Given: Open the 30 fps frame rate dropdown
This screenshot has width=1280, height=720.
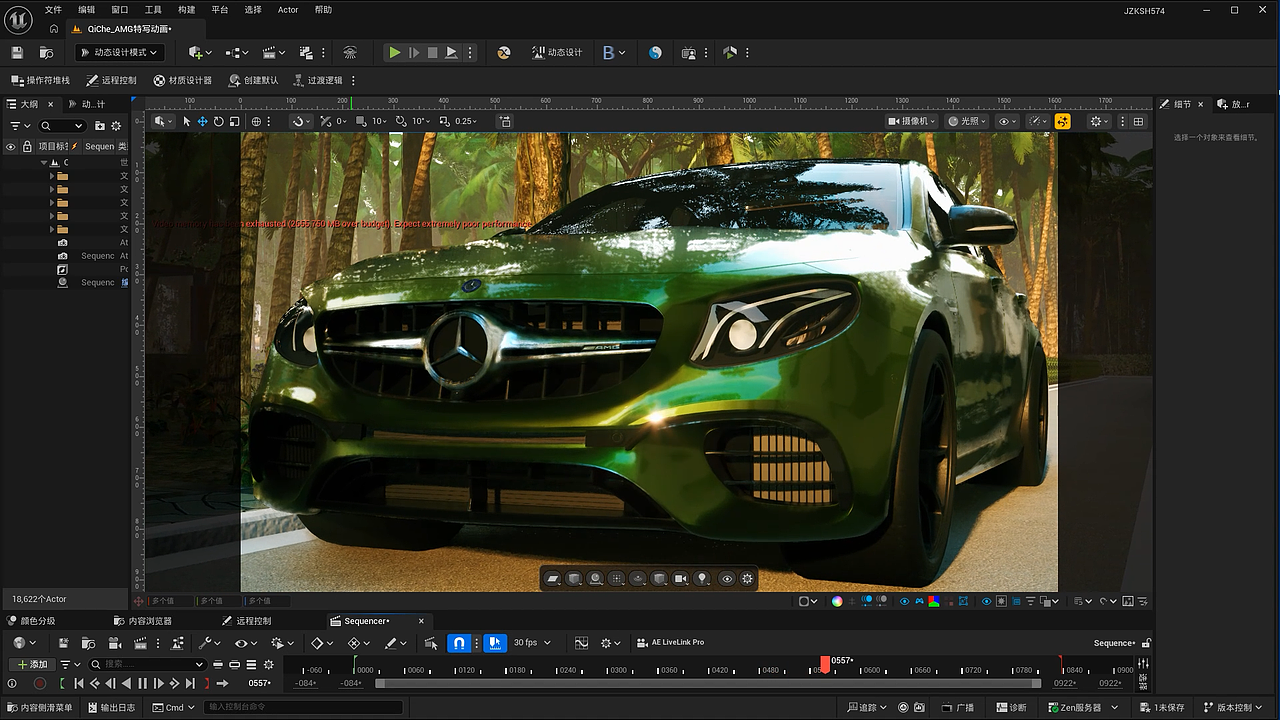Looking at the screenshot, I should point(532,643).
